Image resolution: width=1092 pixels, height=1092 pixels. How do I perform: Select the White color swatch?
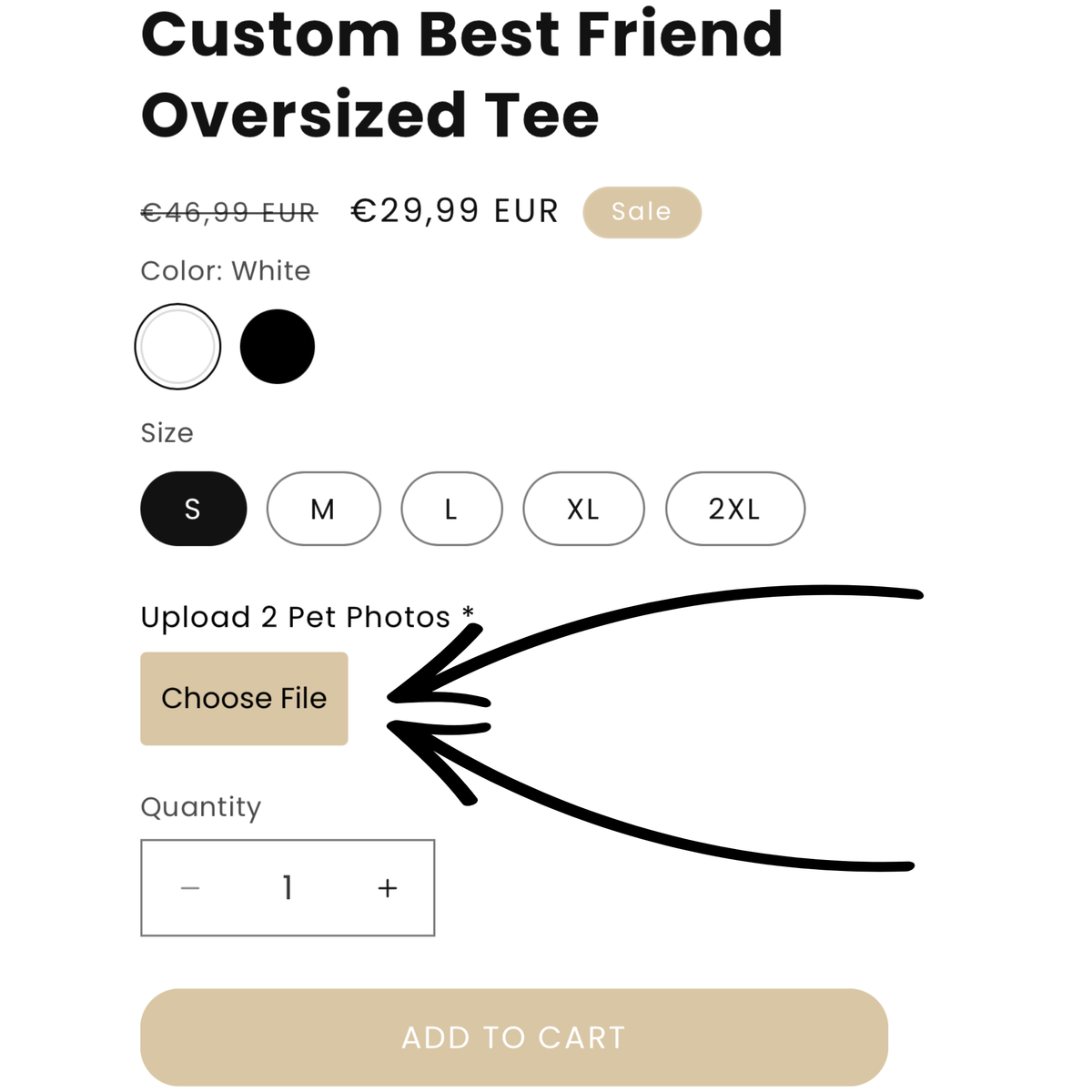click(177, 347)
